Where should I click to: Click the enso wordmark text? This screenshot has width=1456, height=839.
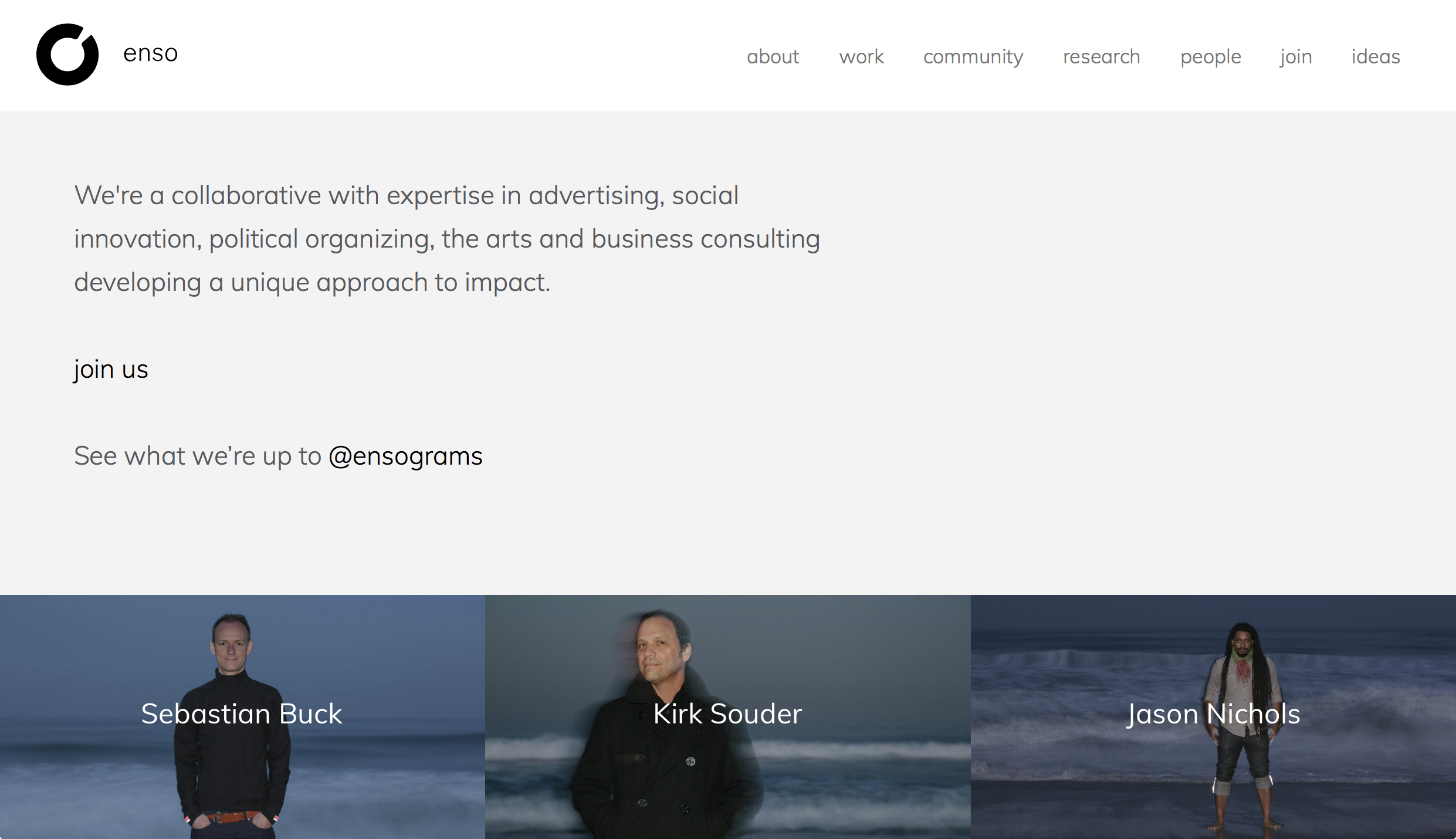tap(150, 53)
